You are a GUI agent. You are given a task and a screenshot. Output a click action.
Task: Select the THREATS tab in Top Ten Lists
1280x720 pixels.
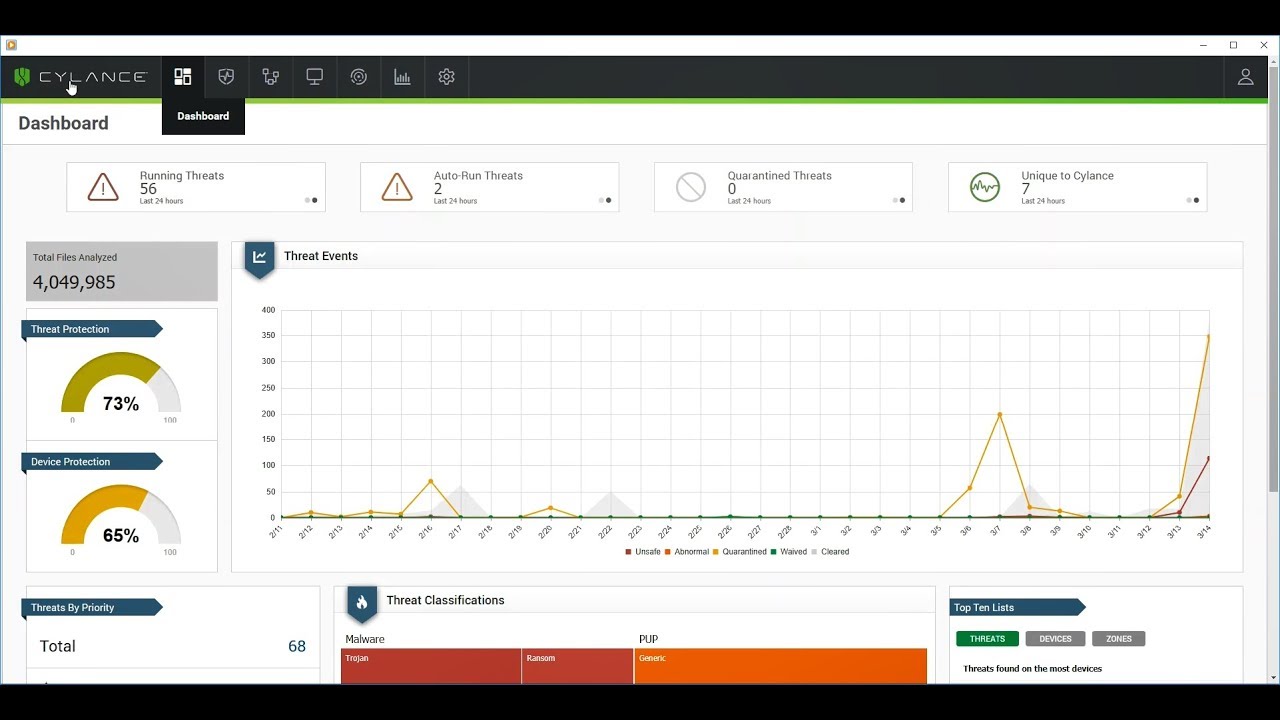click(987, 639)
